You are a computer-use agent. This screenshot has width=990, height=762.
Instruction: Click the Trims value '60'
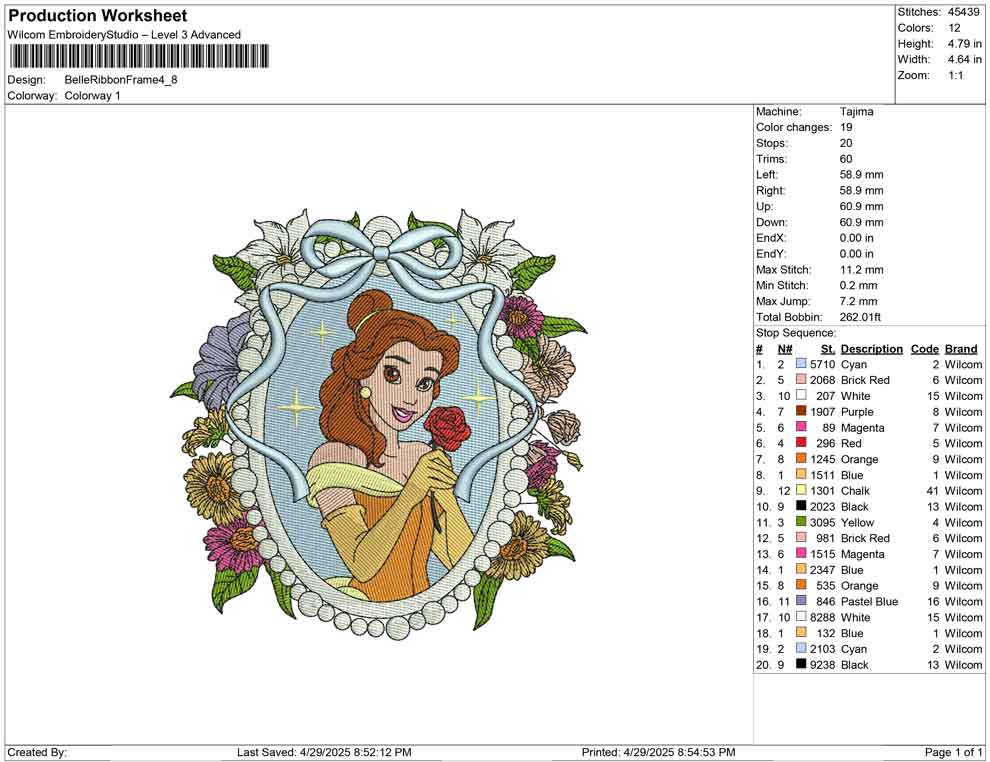pos(846,159)
